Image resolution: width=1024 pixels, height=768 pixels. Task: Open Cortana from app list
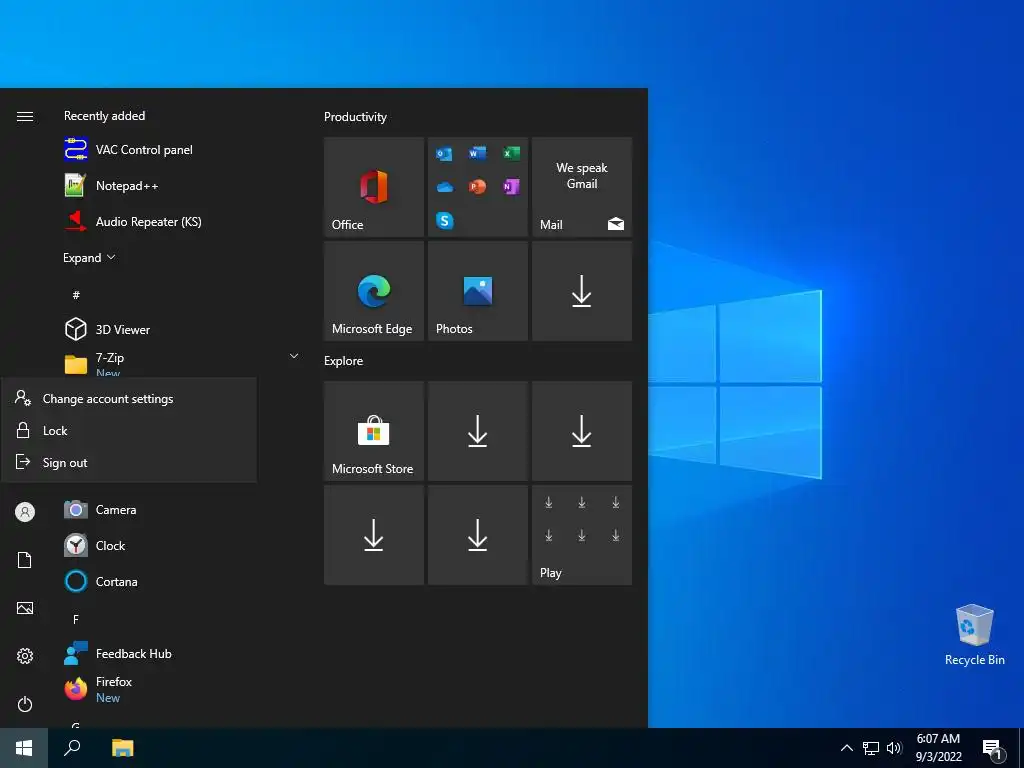click(176, 581)
